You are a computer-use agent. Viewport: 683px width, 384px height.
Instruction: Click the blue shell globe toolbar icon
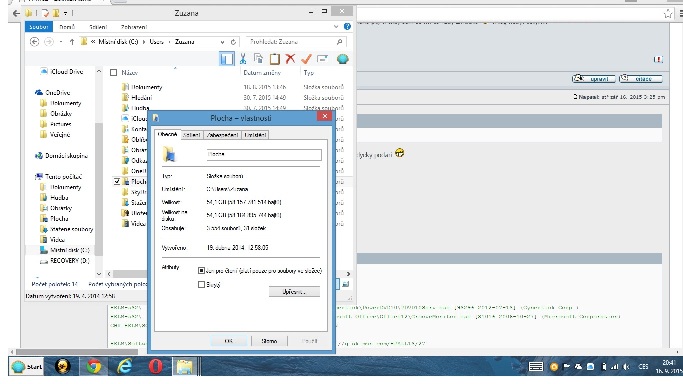(x=342, y=59)
